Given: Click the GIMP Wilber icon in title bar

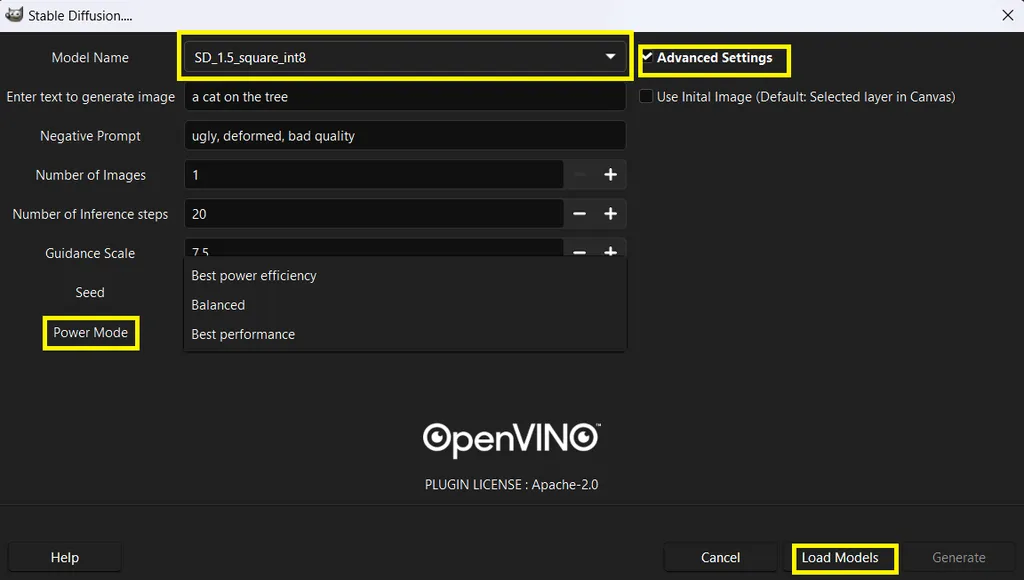Looking at the screenshot, I should click(14, 15).
